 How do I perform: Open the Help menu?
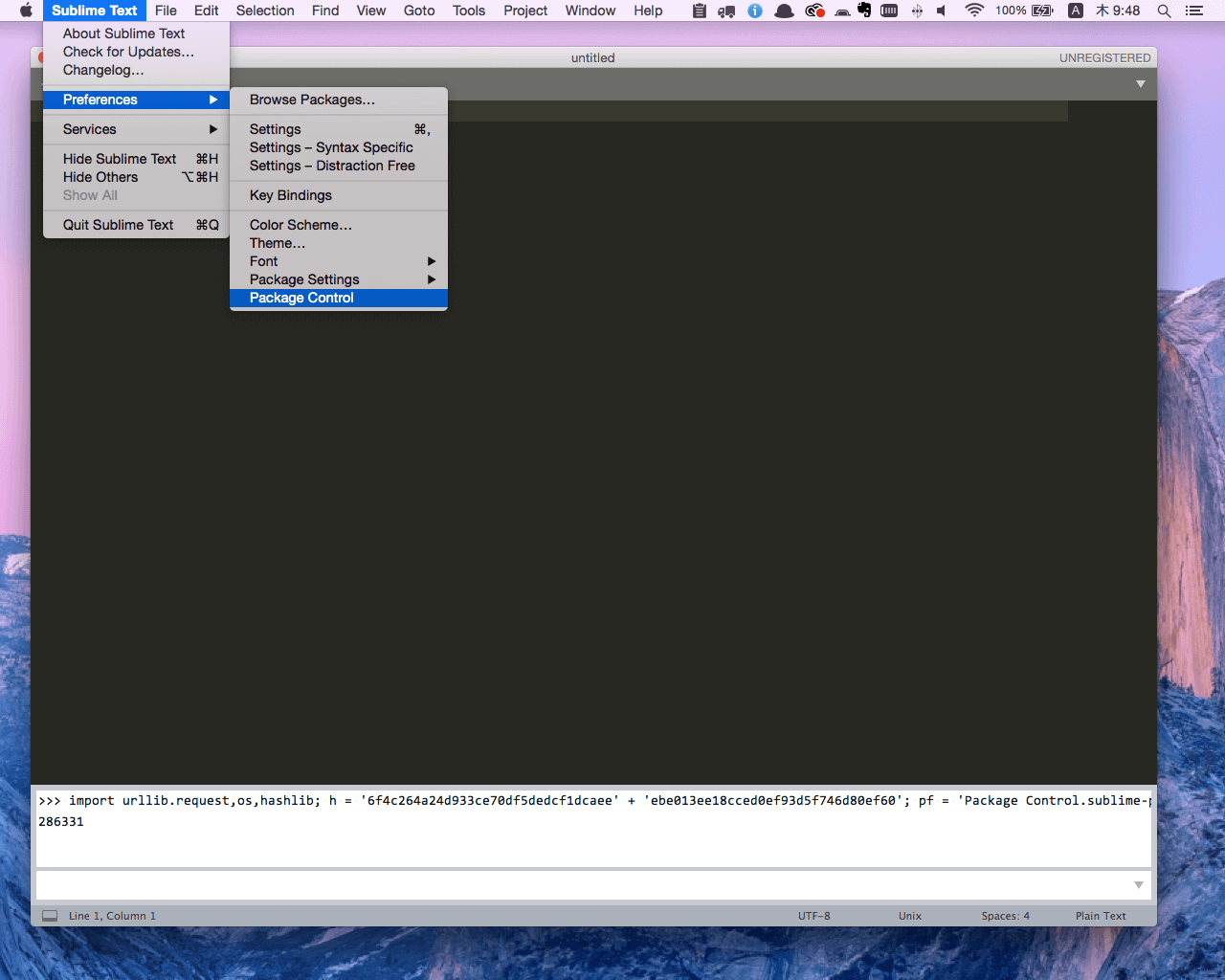point(648,11)
